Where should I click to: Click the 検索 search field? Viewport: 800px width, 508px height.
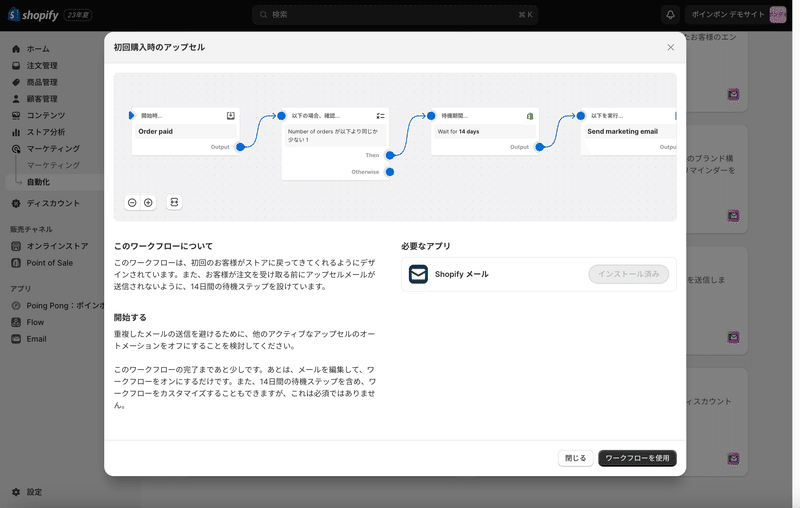point(395,15)
